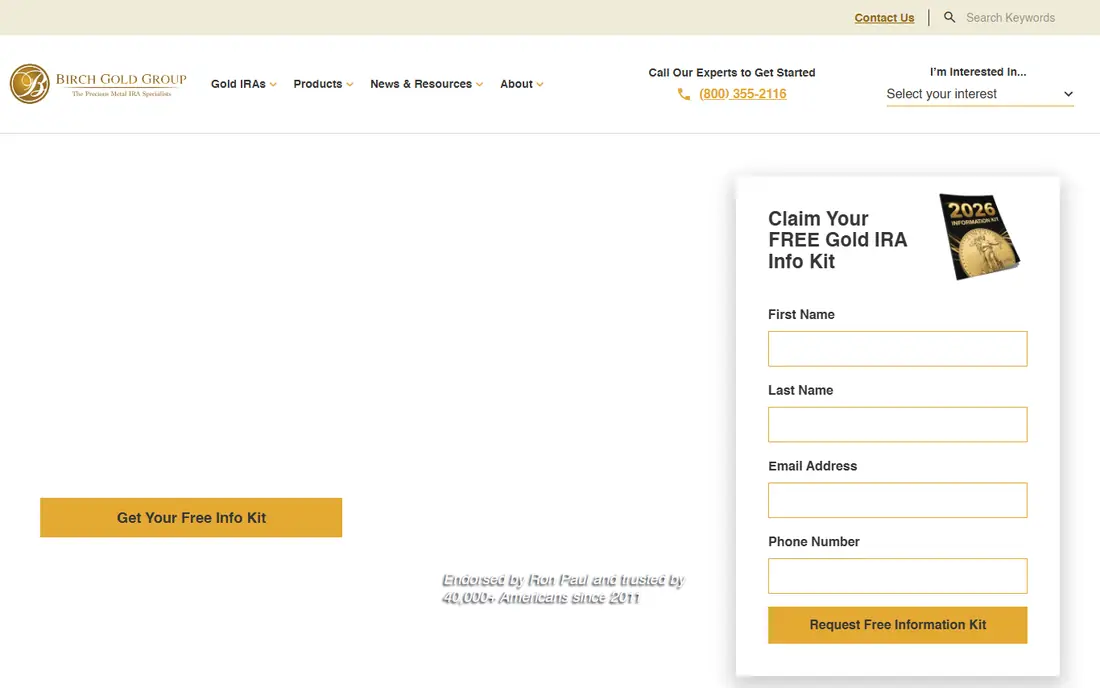The height and width of the screenshot is (688, 1100).
Task: Follow the Contact Us link
Action: coord(884,18)
